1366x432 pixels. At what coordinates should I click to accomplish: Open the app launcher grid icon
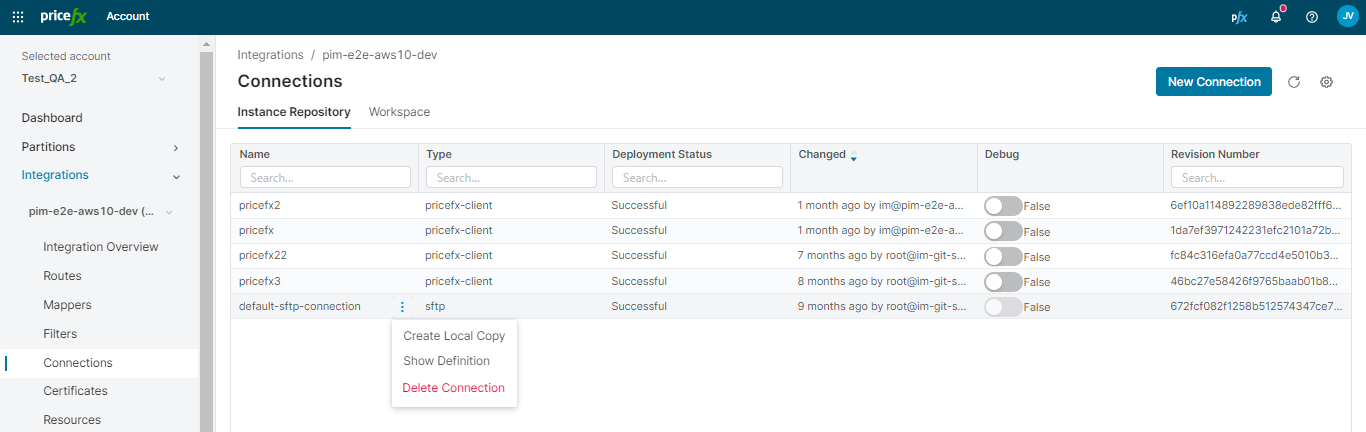pyautogui.click(x=18, y=16)
